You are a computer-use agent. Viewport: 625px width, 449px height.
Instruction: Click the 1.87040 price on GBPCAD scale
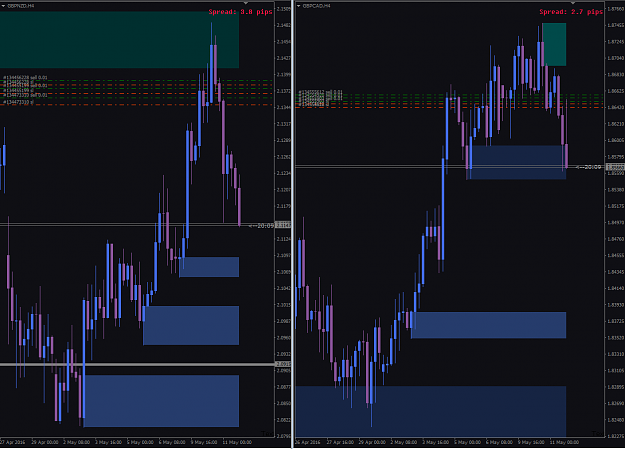pyautogui.click(x=615, y=58)
